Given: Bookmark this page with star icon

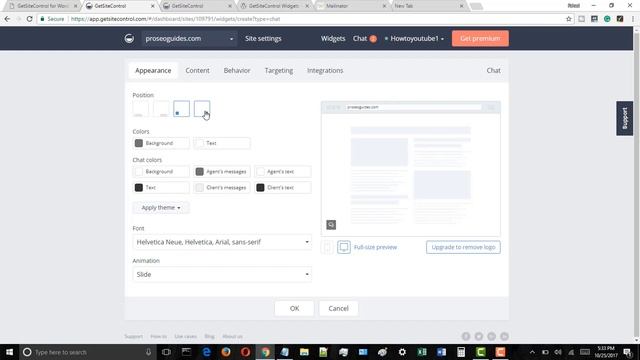Looking at the screenshot, I should coord(569,19).
